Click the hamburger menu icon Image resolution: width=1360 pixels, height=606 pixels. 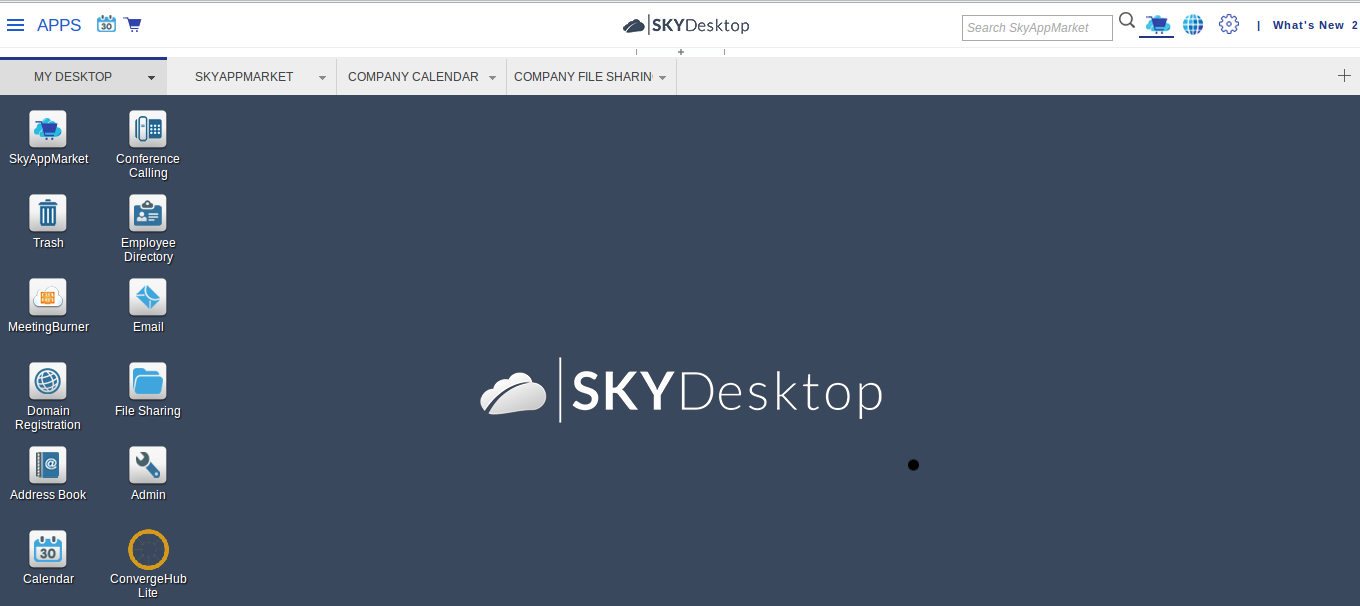tap(16, 25)
